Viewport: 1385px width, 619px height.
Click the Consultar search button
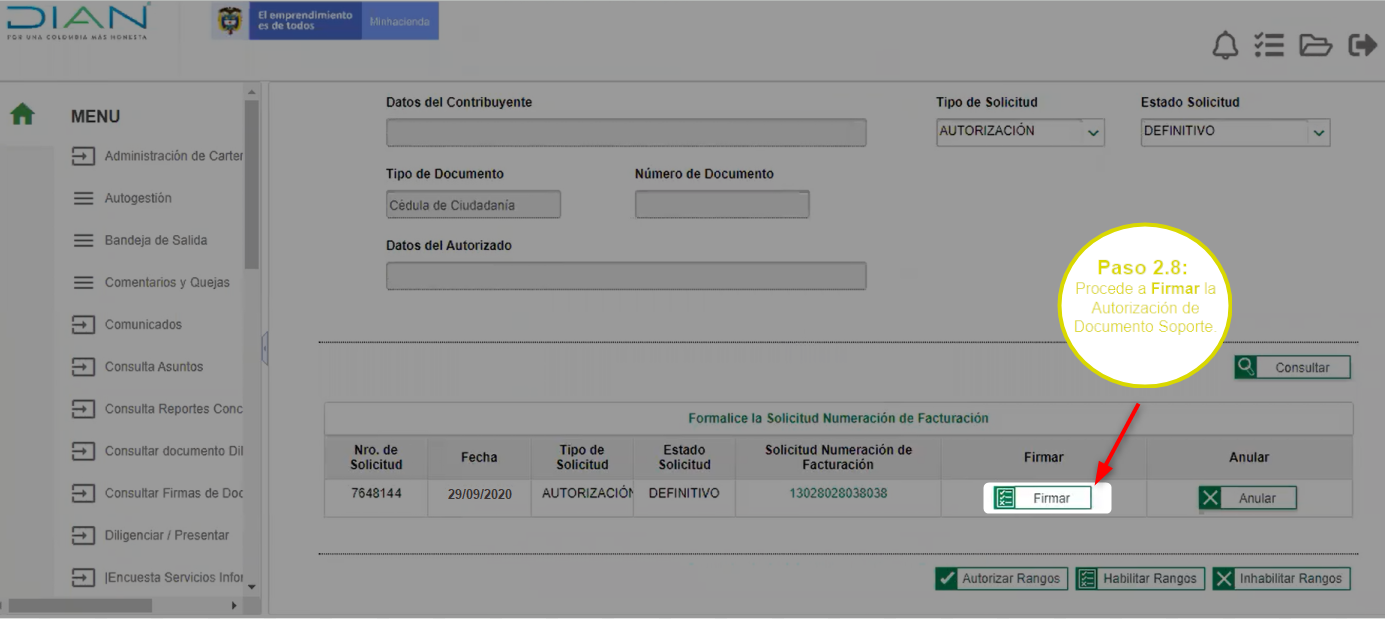[x=1292, y=367]
